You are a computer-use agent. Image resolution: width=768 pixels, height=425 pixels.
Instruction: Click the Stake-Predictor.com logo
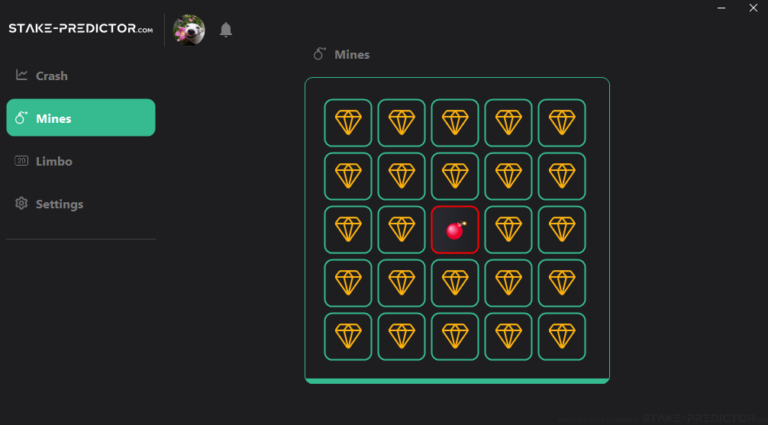[x=81, y=28]
